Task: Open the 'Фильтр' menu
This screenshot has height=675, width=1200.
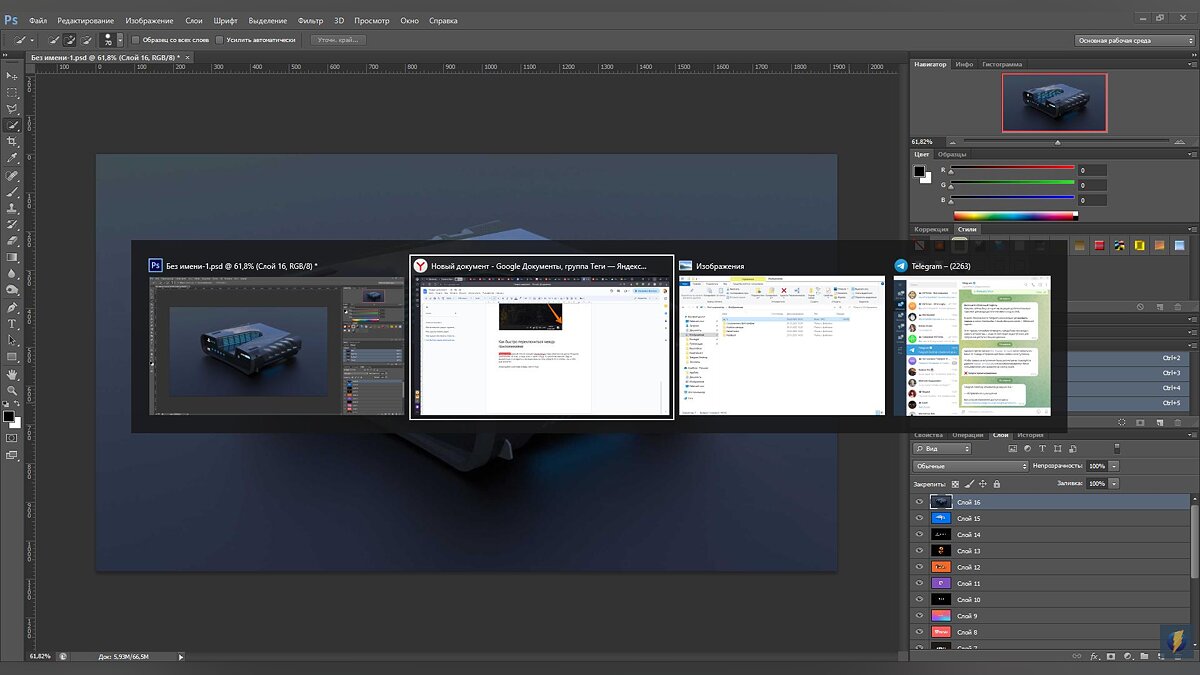Action: pos(310,20)
